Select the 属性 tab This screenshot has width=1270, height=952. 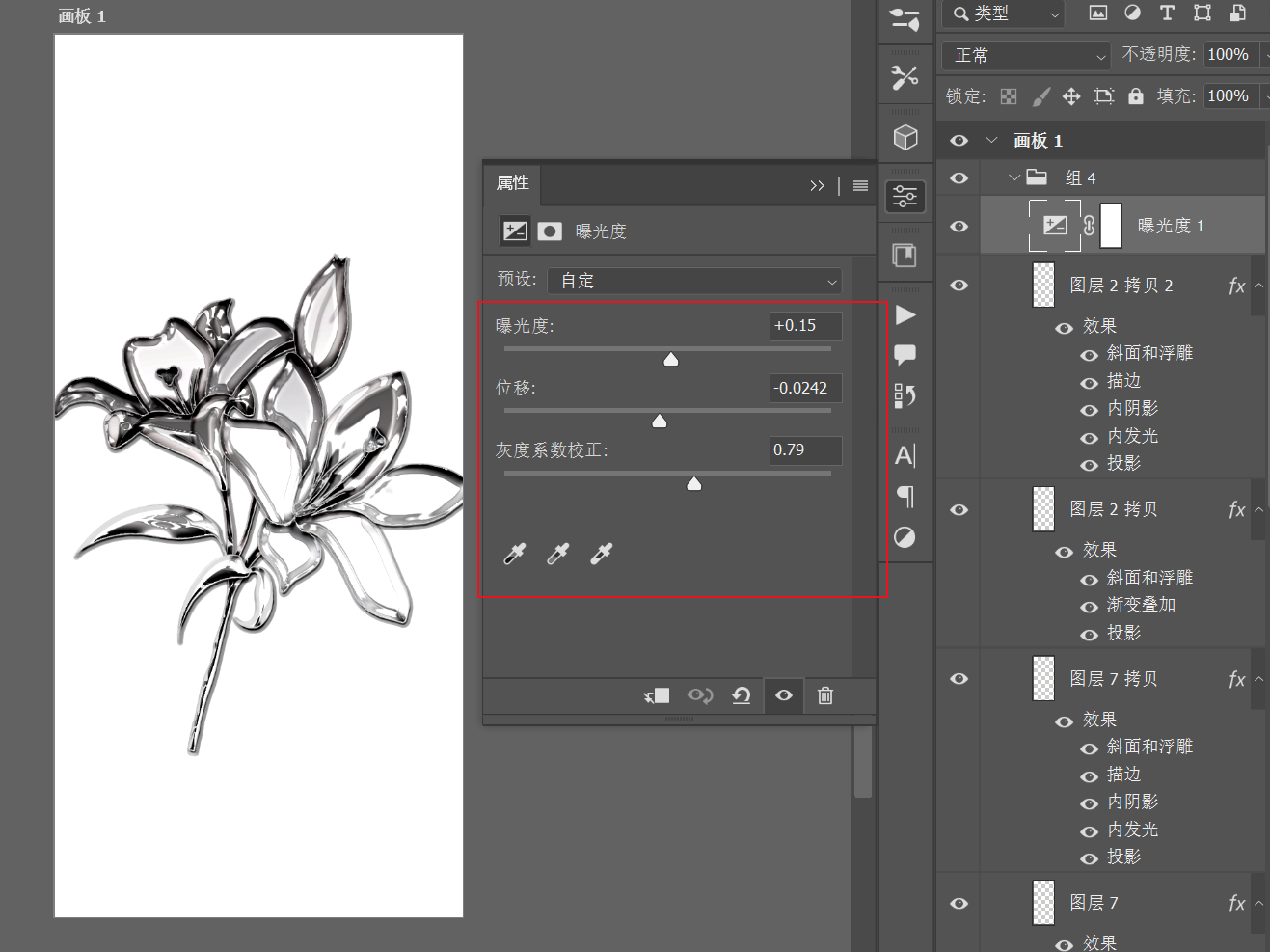[x=512, y=183]
